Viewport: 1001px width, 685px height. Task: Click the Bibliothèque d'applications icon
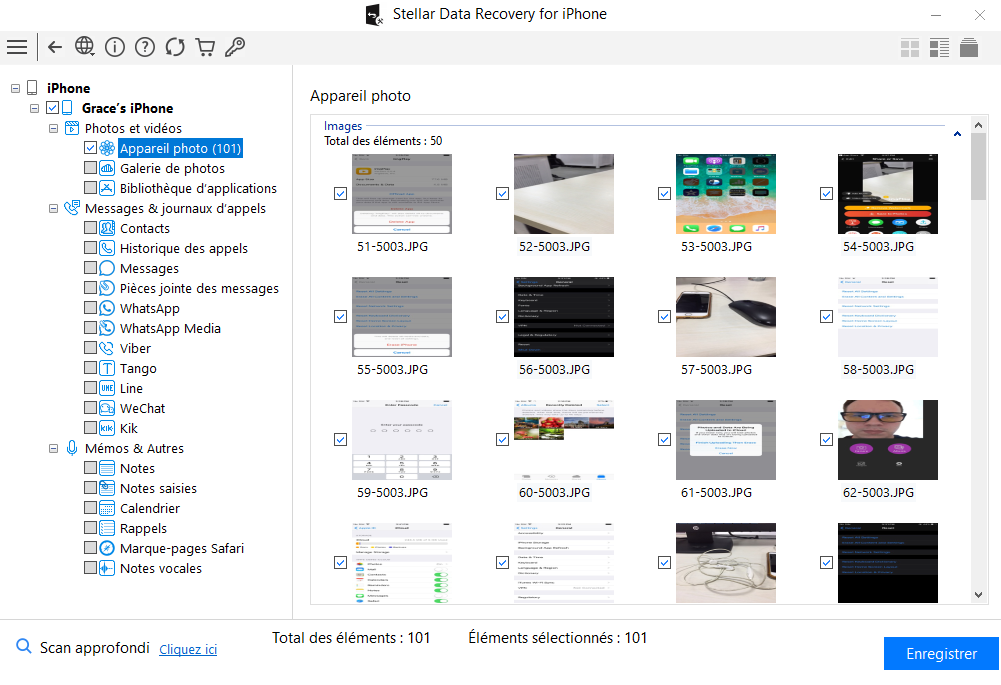click(107, 188)
